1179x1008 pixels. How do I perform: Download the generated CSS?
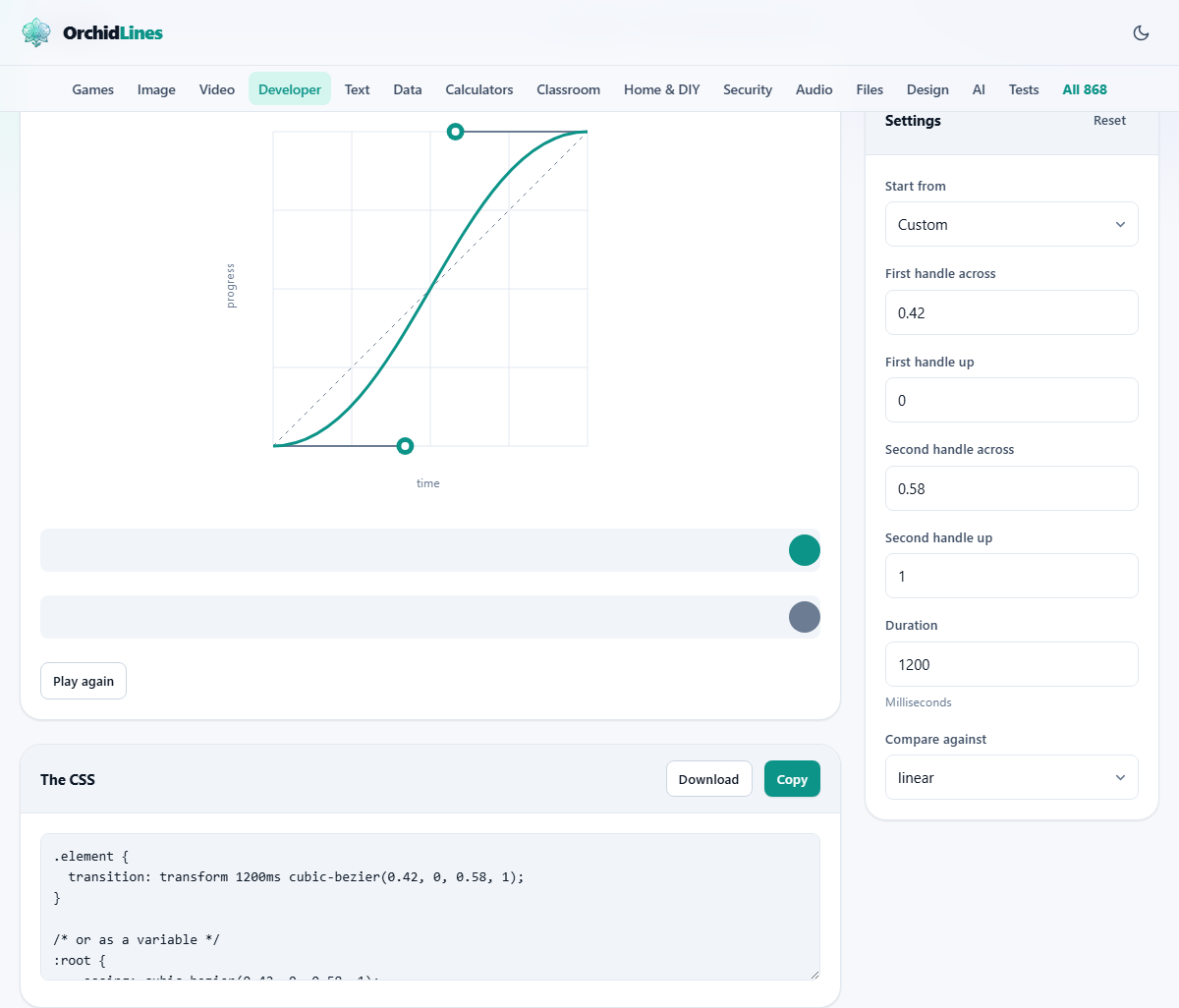709,779
